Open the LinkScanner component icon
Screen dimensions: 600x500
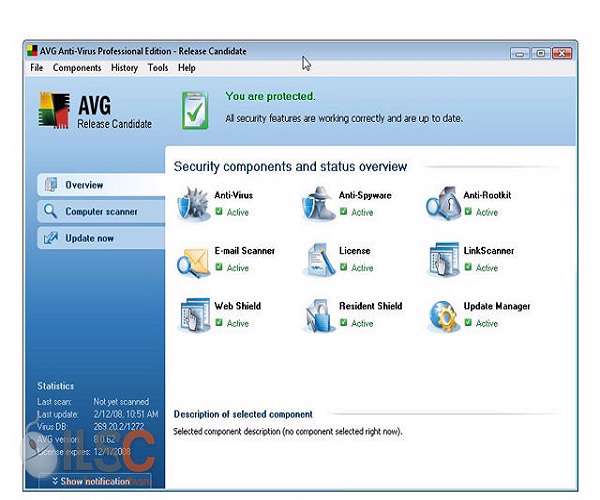pyautogui.click(x=443, y=259)
